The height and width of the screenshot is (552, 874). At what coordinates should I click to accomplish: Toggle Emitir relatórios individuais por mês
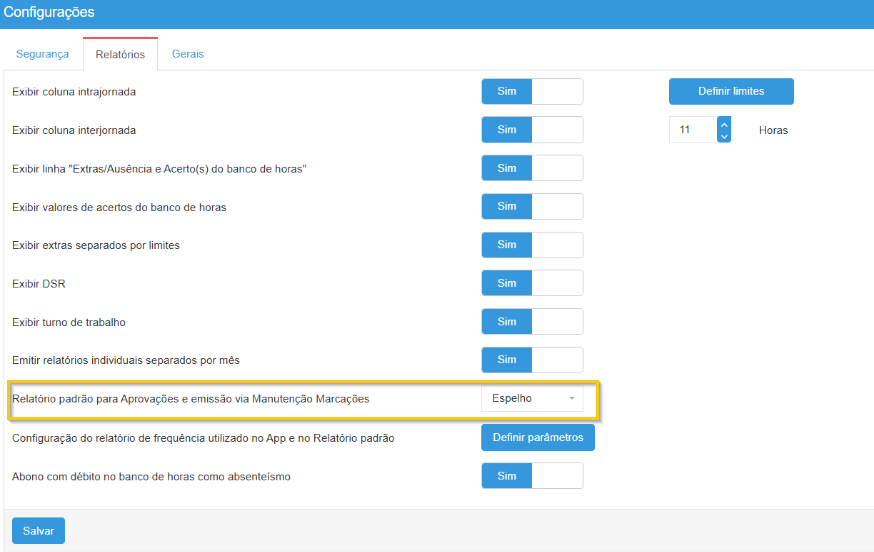532,360
